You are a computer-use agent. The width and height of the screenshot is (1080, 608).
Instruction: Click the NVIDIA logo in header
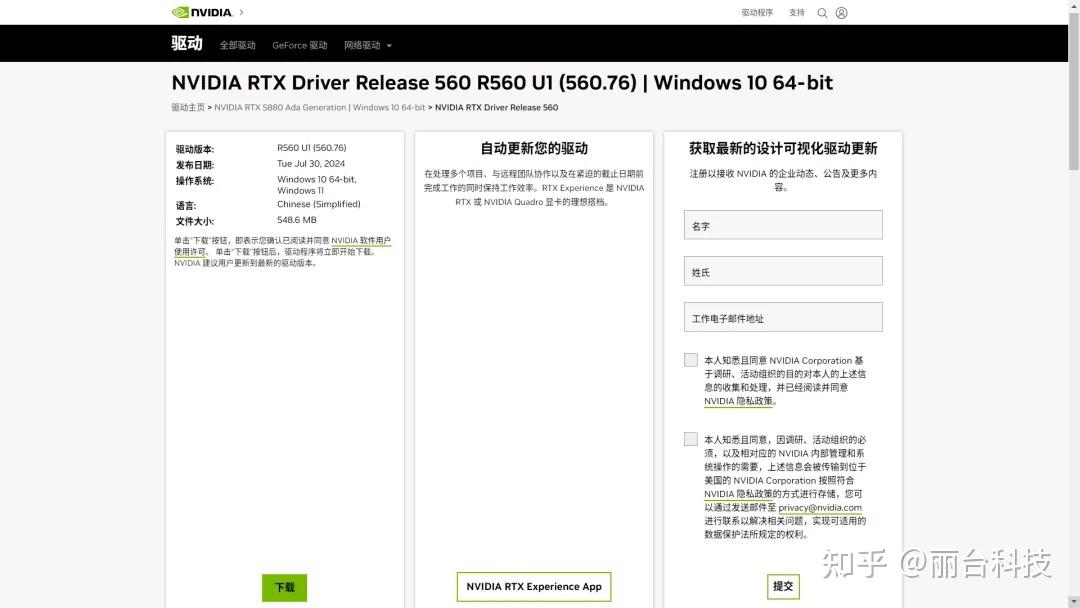coord(202,12)
